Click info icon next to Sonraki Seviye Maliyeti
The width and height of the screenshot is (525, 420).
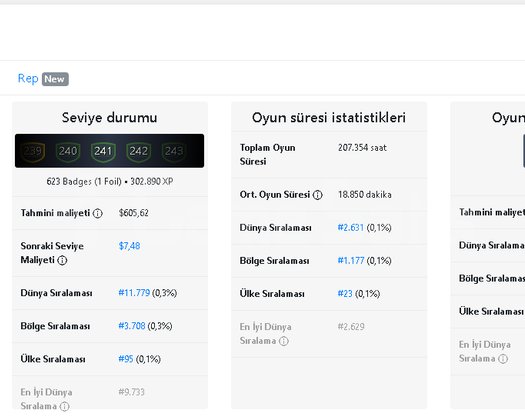click(62, 260)
